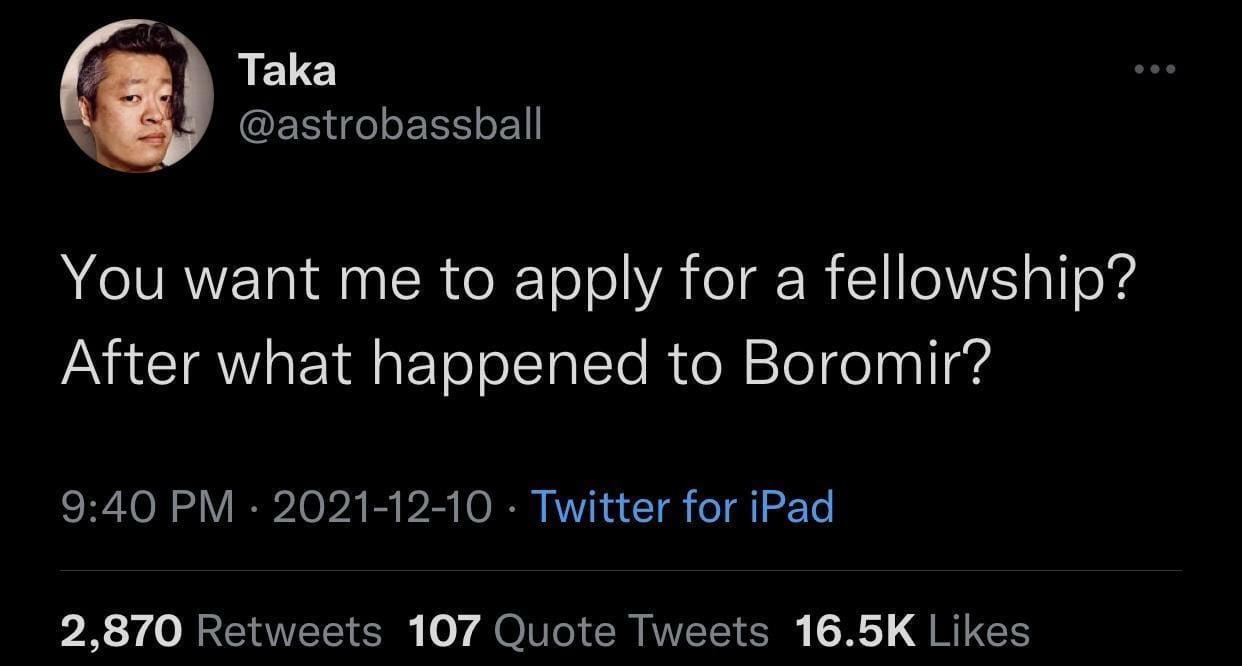This screenshot has height=666, width=1242.
Task: Show the Quote Tweets list
Action: [x=631, y=630]
